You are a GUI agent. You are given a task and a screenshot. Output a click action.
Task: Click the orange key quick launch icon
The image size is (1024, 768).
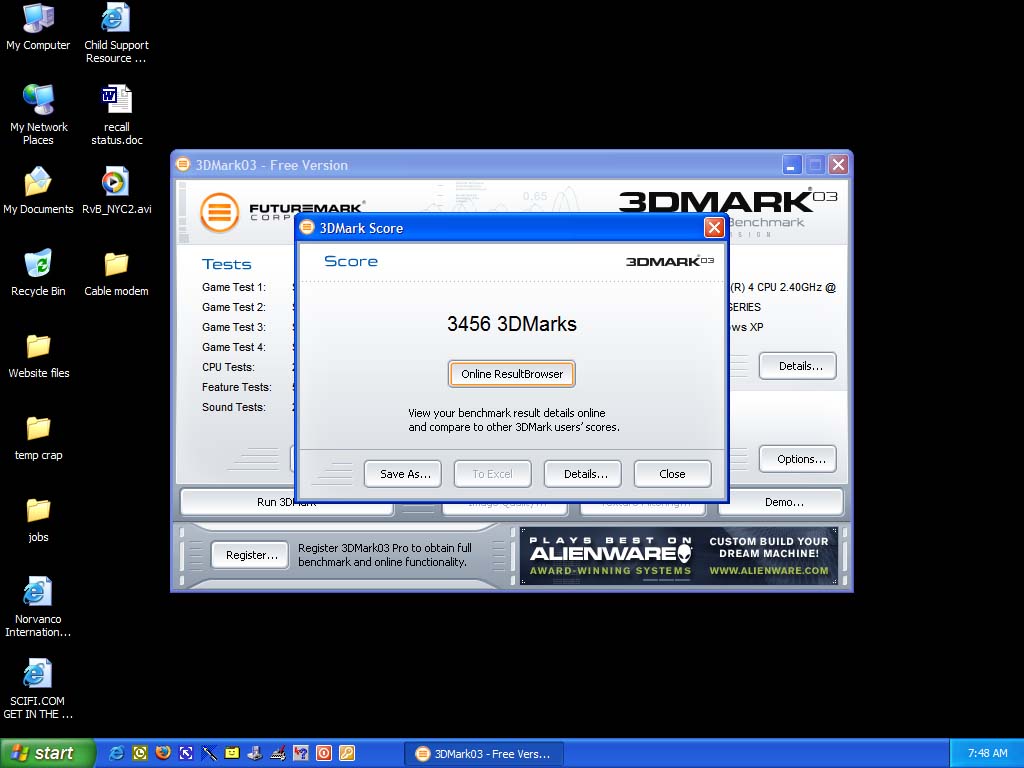pos(347,753)
